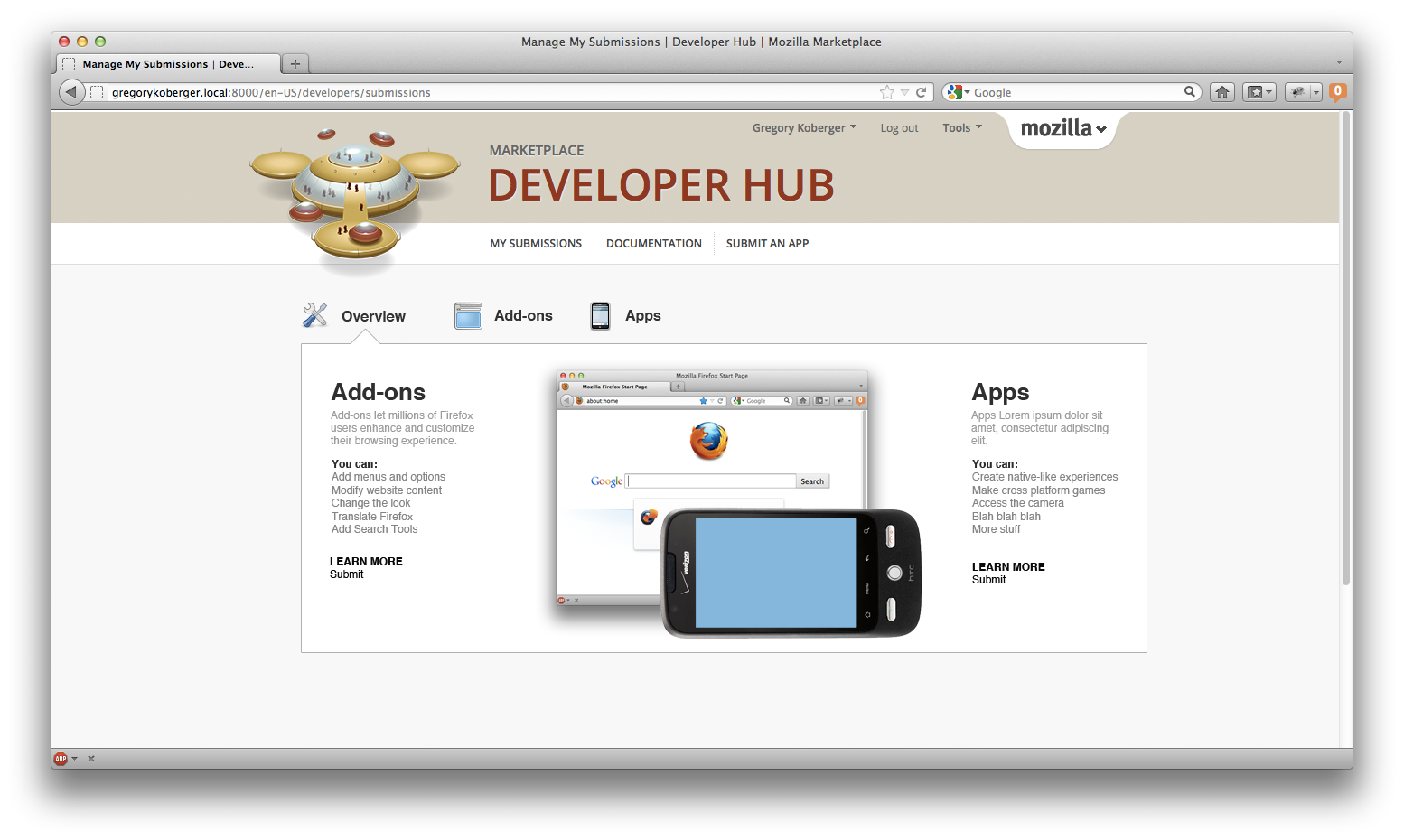Close the add-on bar with the x icon
The width and height of the screenshot is (1404, 840).
(91, 759)
